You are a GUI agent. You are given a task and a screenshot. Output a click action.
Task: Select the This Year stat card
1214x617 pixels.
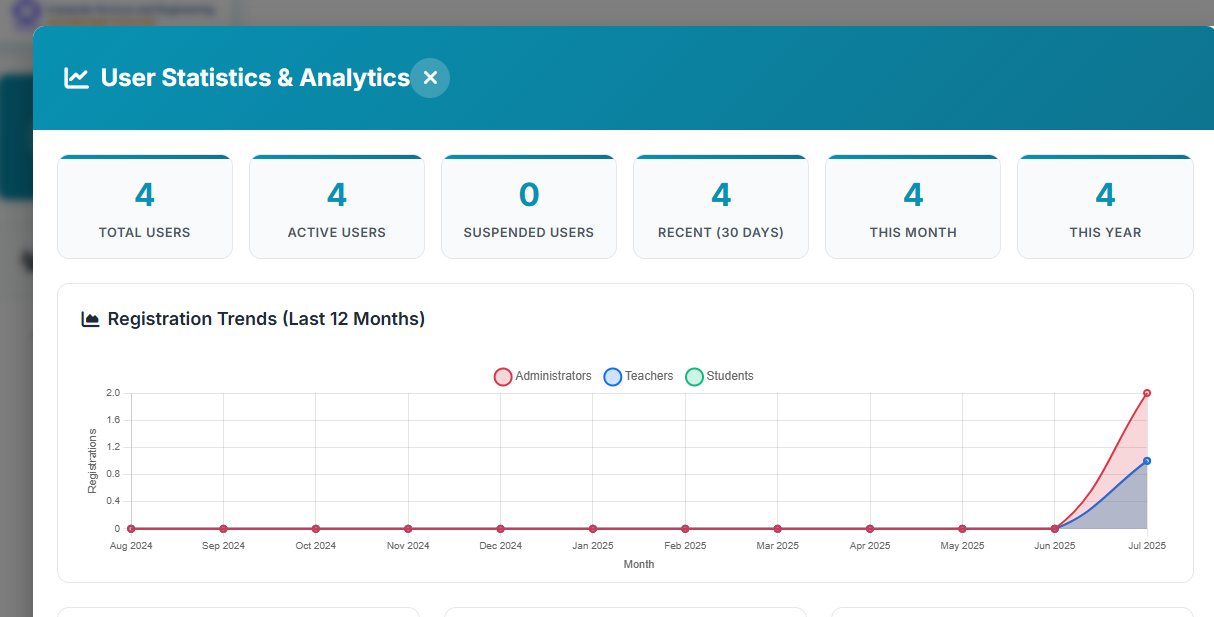tap(1105, 208)
